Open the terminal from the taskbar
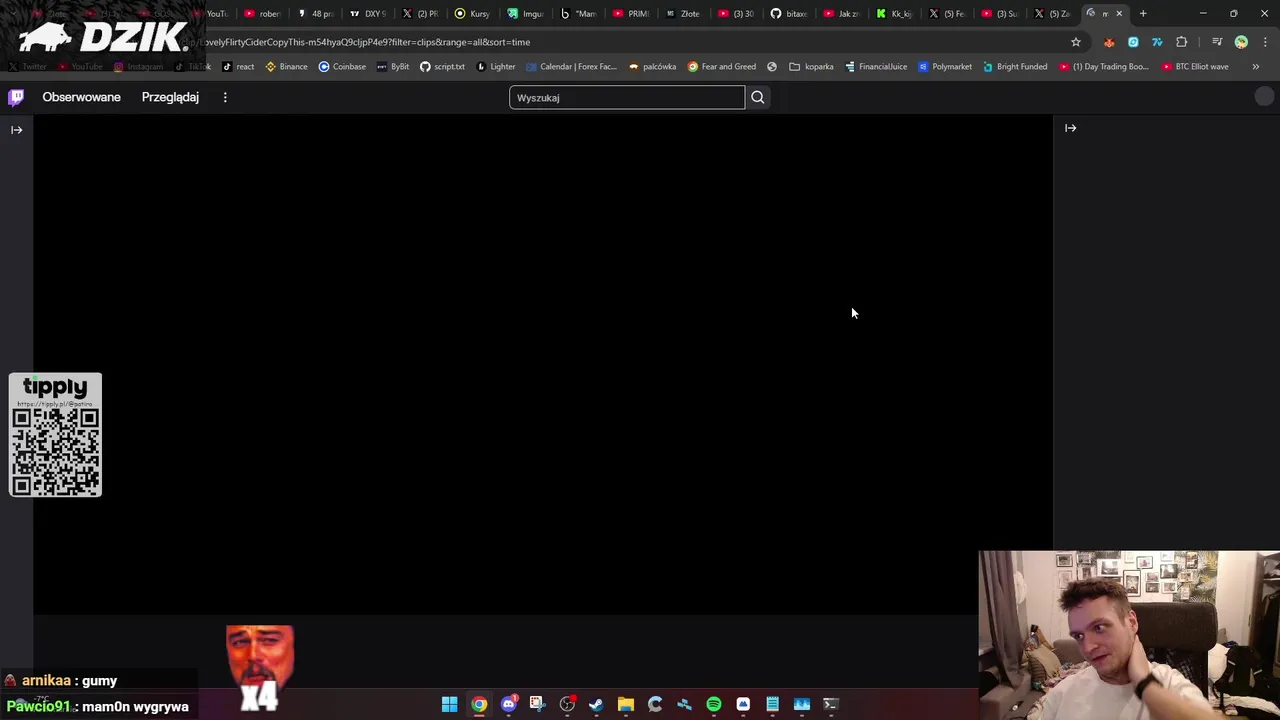Screen dimensions: 1280x720 pyautogui.click(x=830, y=704)
